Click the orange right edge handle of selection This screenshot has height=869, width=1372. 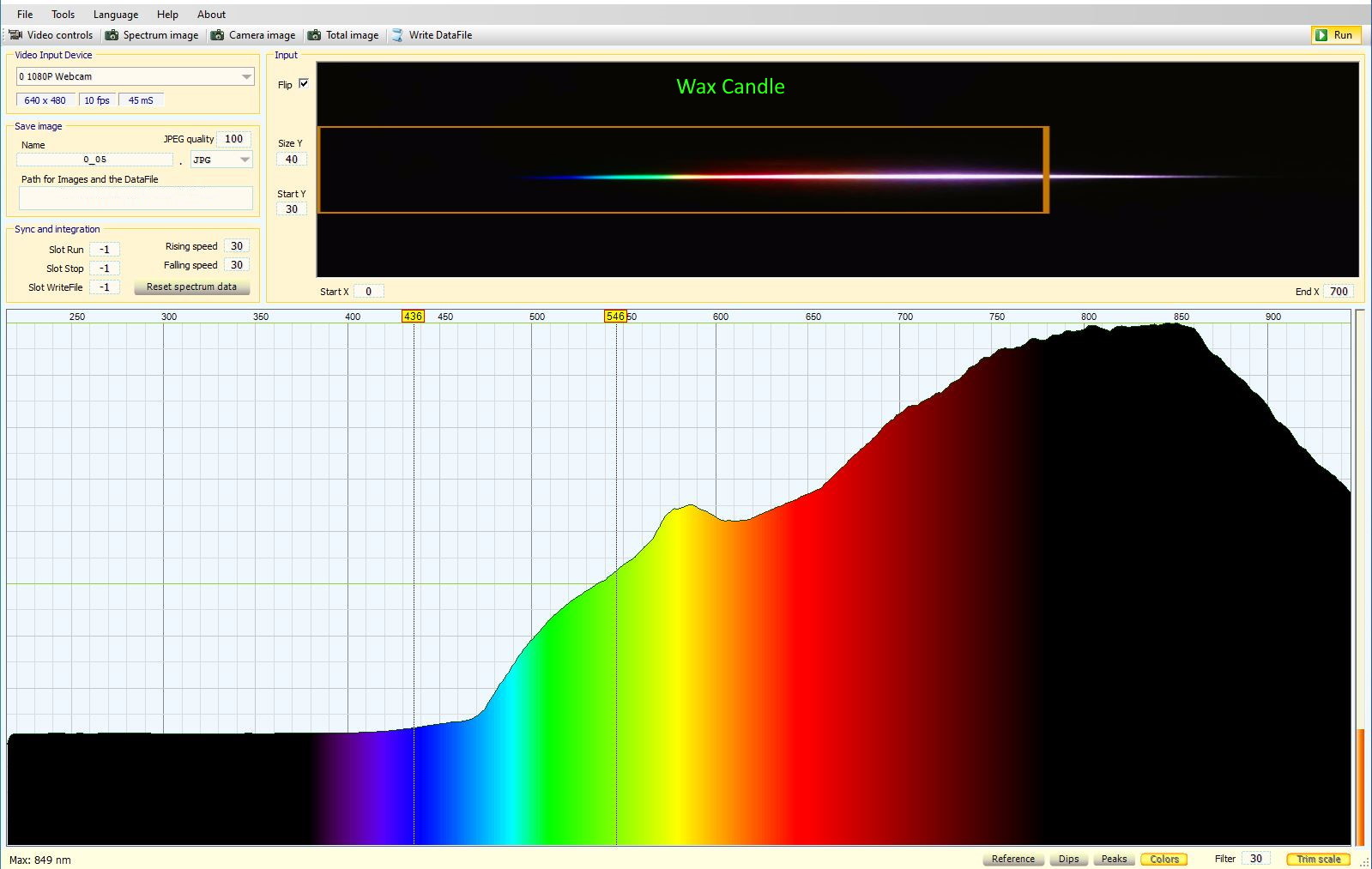coord(1046,170)
